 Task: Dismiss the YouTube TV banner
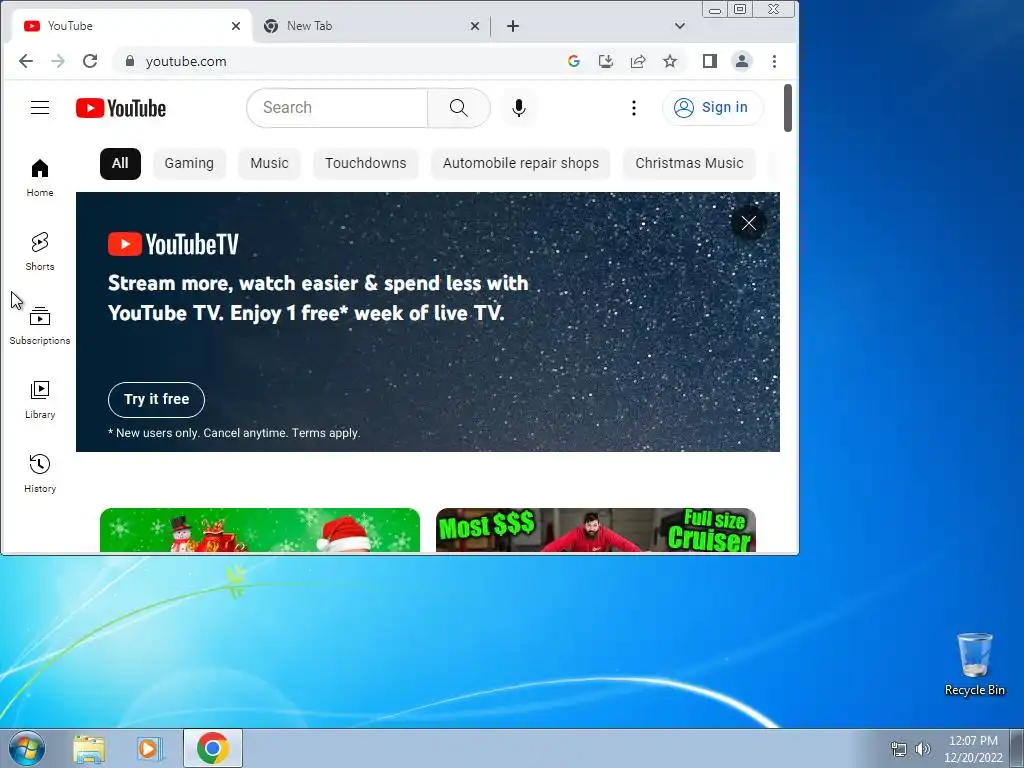click(x=748, y=223)
